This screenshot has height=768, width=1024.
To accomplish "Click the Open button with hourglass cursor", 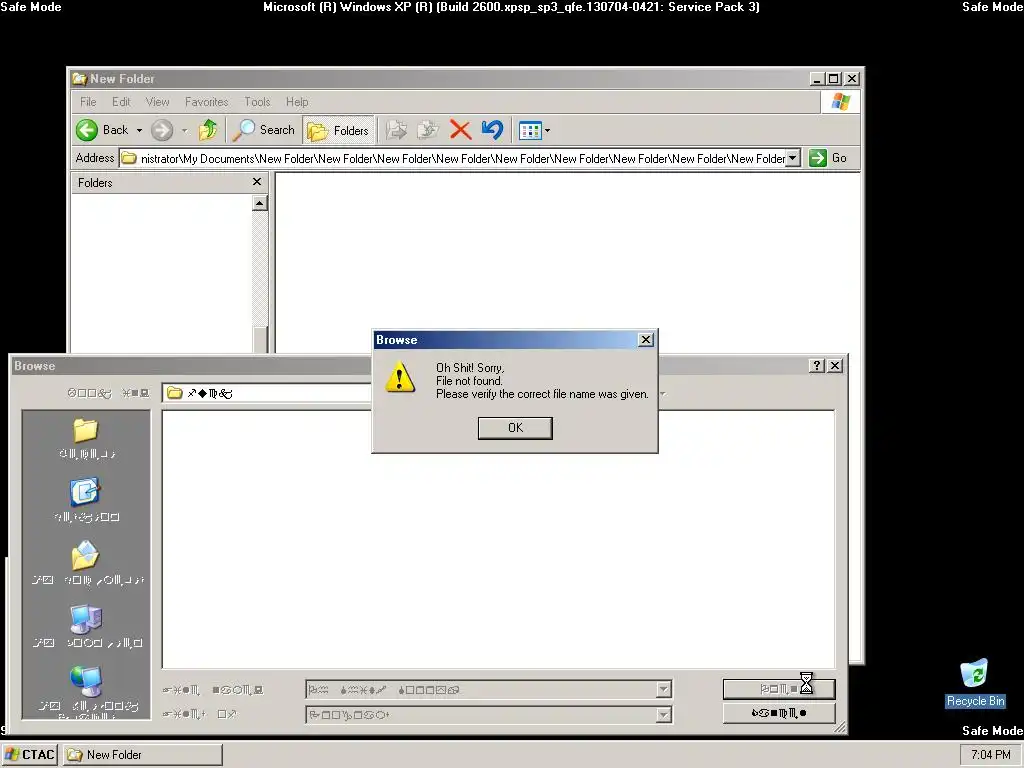I will point(778,689).
